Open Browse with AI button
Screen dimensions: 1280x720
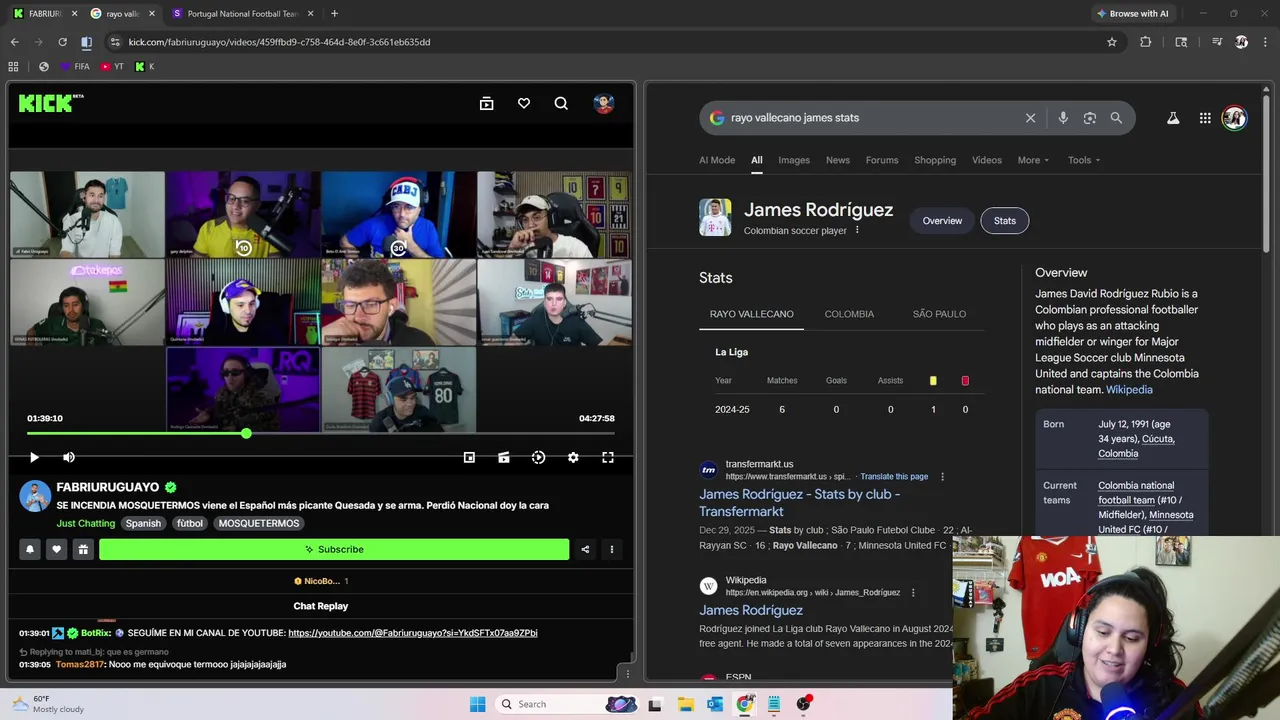coord(1132,14)
